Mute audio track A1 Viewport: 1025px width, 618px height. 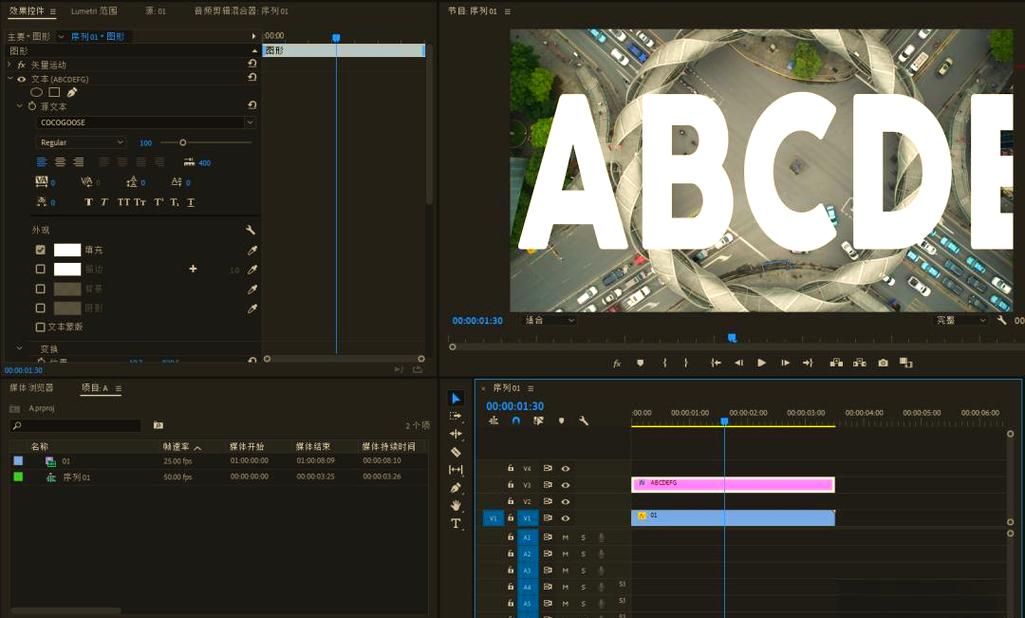point(565,537)
